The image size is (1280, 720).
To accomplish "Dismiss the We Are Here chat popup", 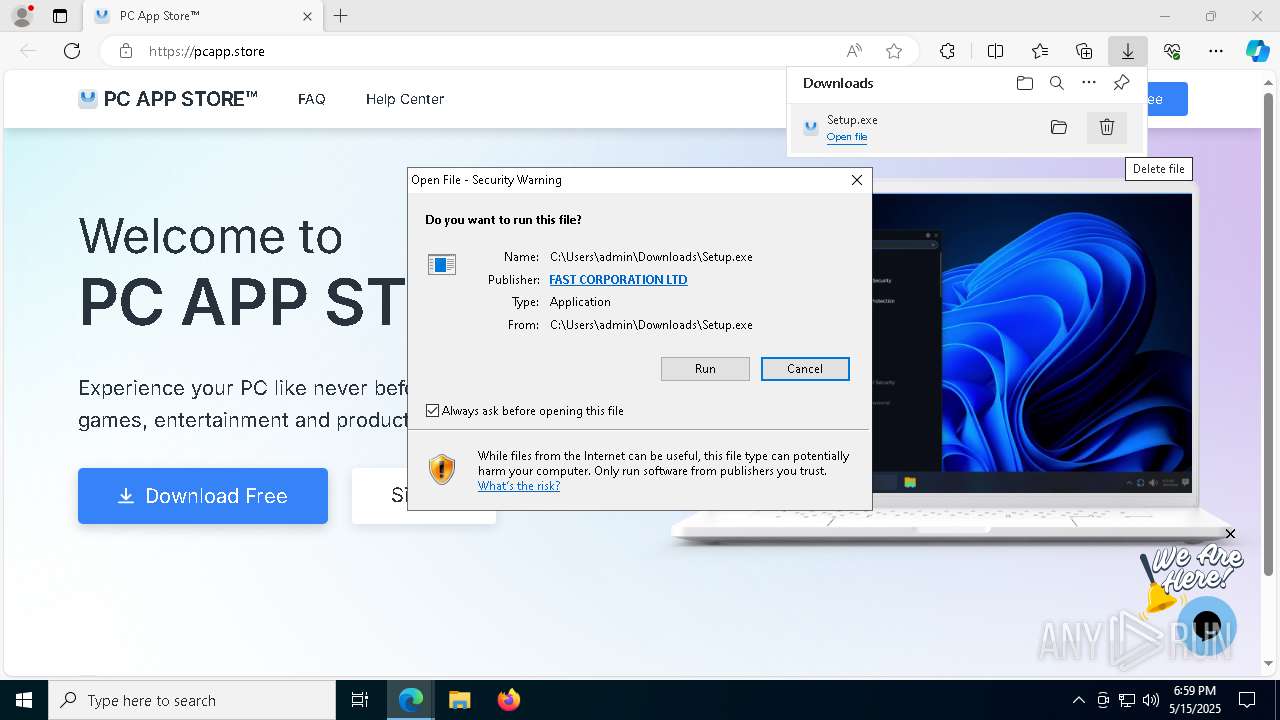I will pos(1231,534).
